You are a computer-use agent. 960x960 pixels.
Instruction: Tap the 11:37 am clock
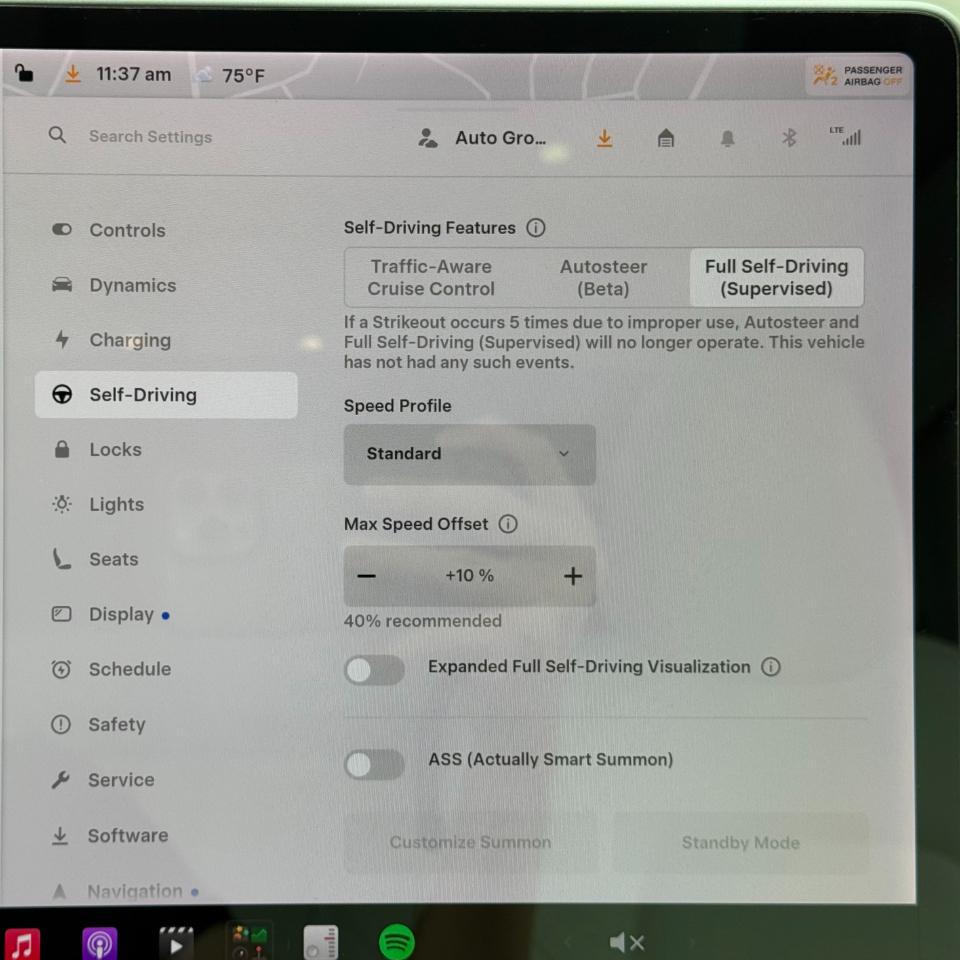[x=133, y=74]
